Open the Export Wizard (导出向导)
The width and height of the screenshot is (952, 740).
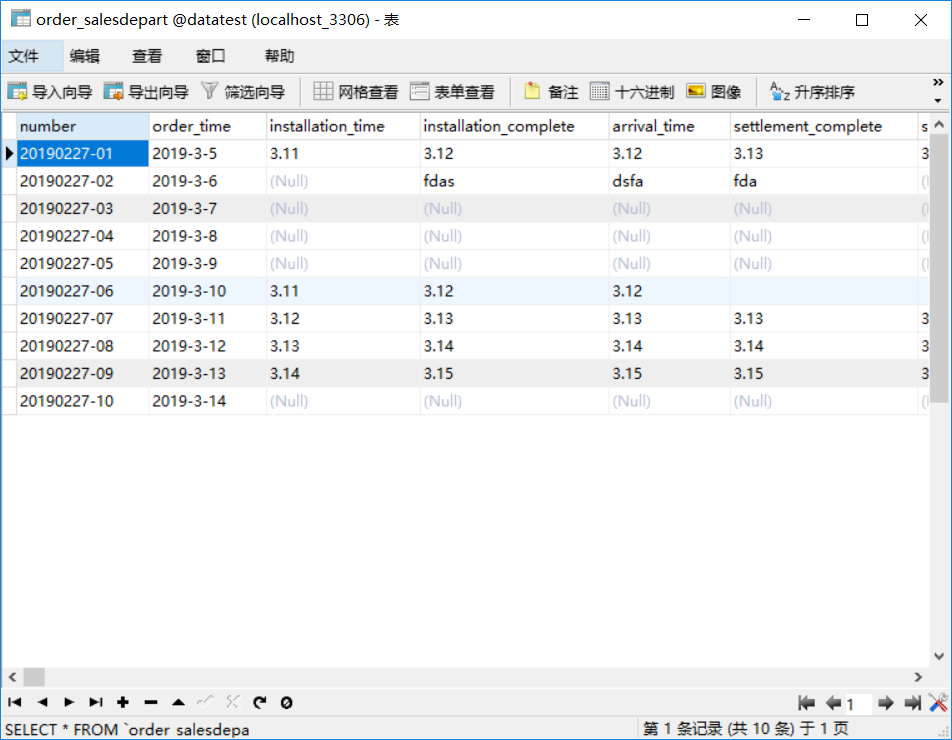[x=146, y=92]
